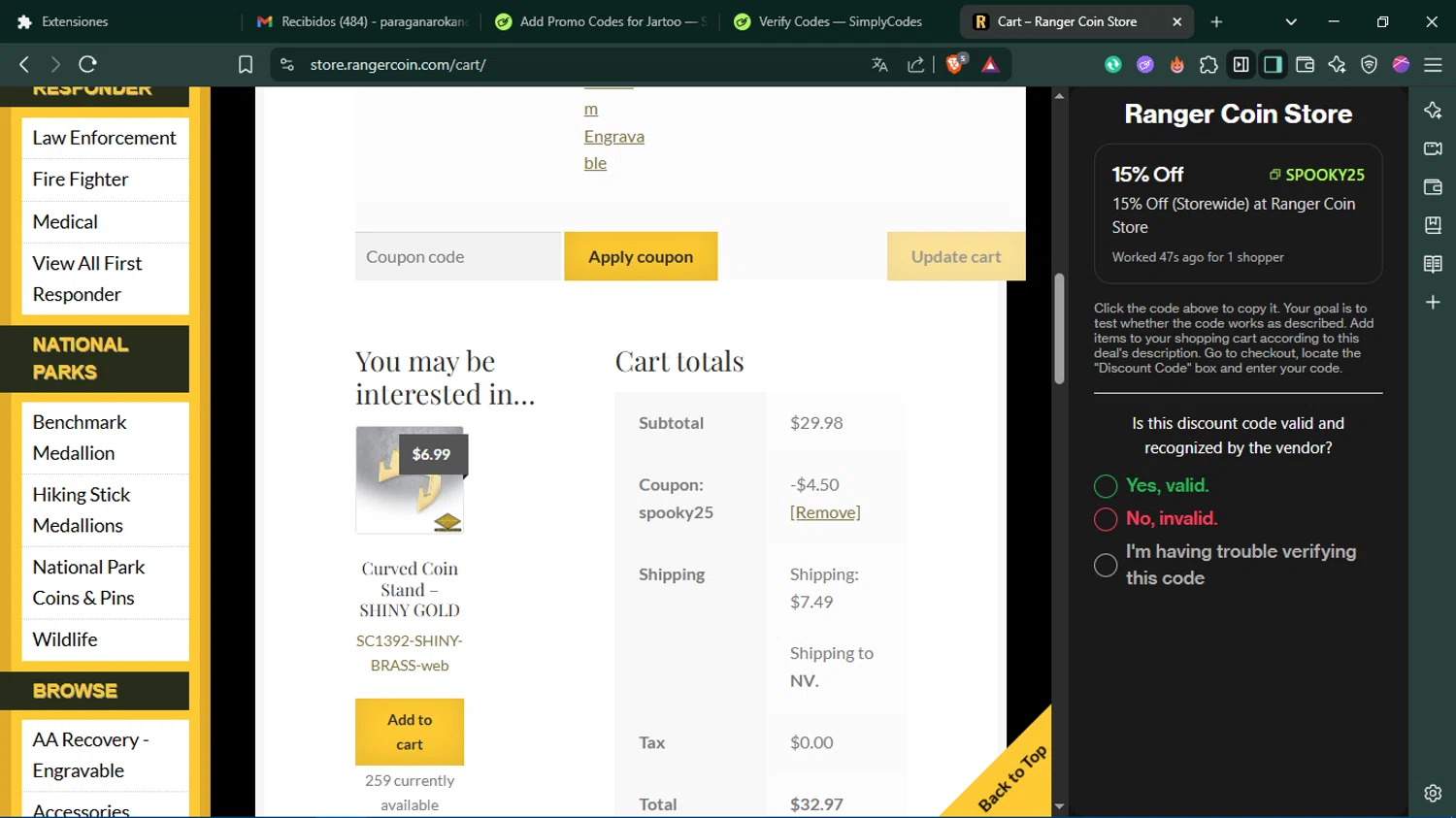Click the address bar URL

[x=398, y=65]
